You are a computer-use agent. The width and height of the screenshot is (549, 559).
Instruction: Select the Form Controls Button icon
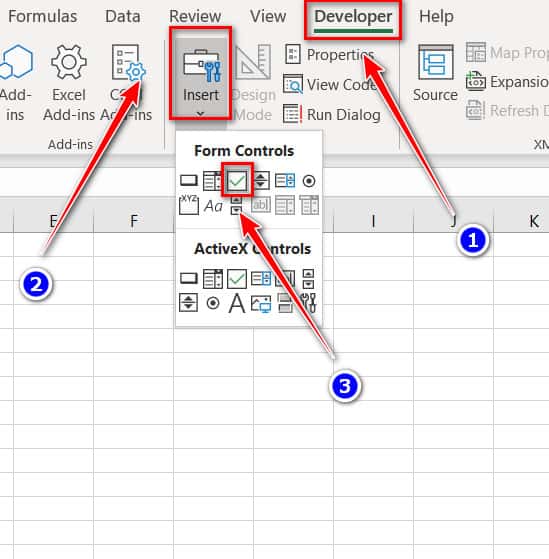pos(189,180)
